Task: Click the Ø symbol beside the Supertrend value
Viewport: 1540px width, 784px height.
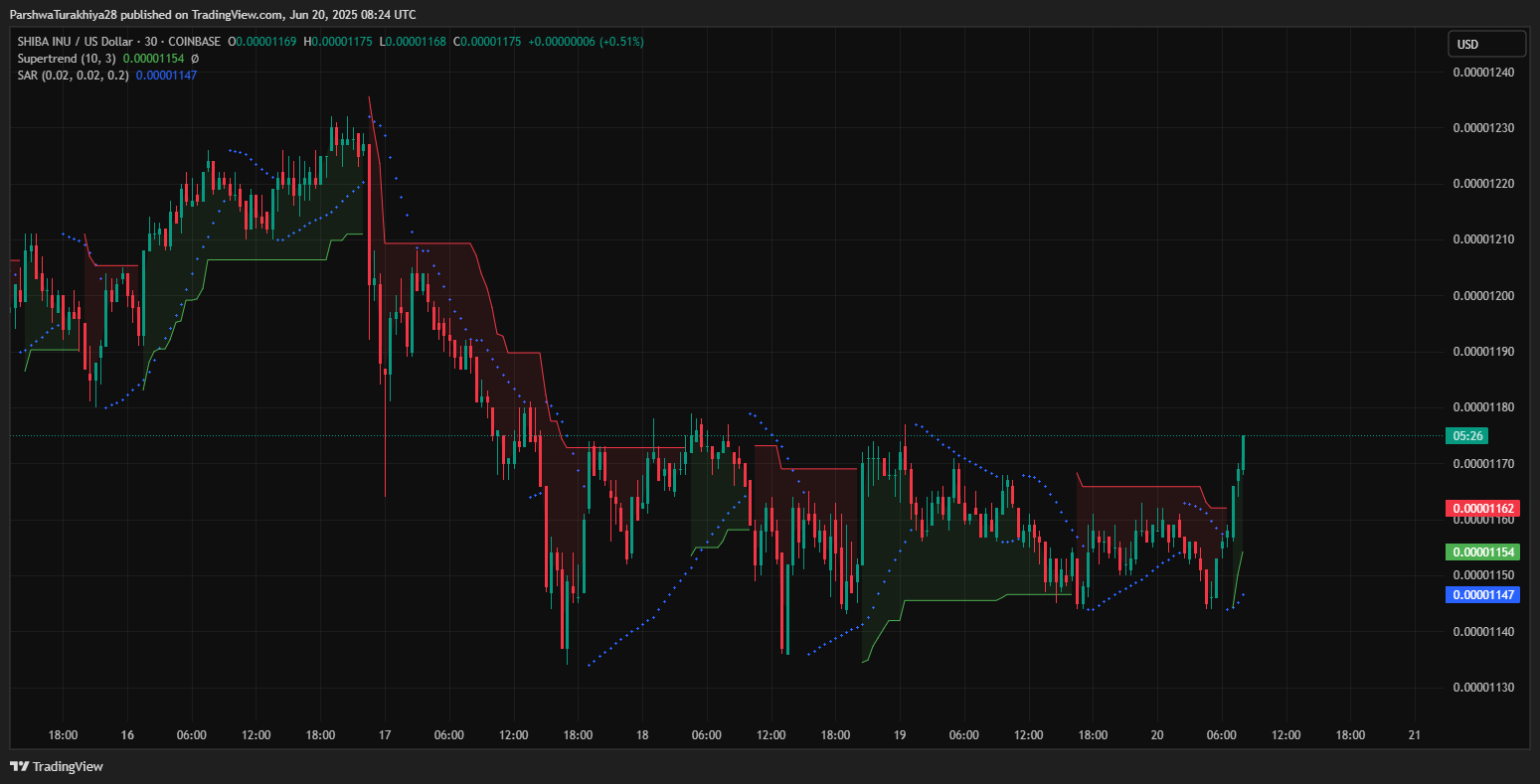Action: click(x=195, y=59)
